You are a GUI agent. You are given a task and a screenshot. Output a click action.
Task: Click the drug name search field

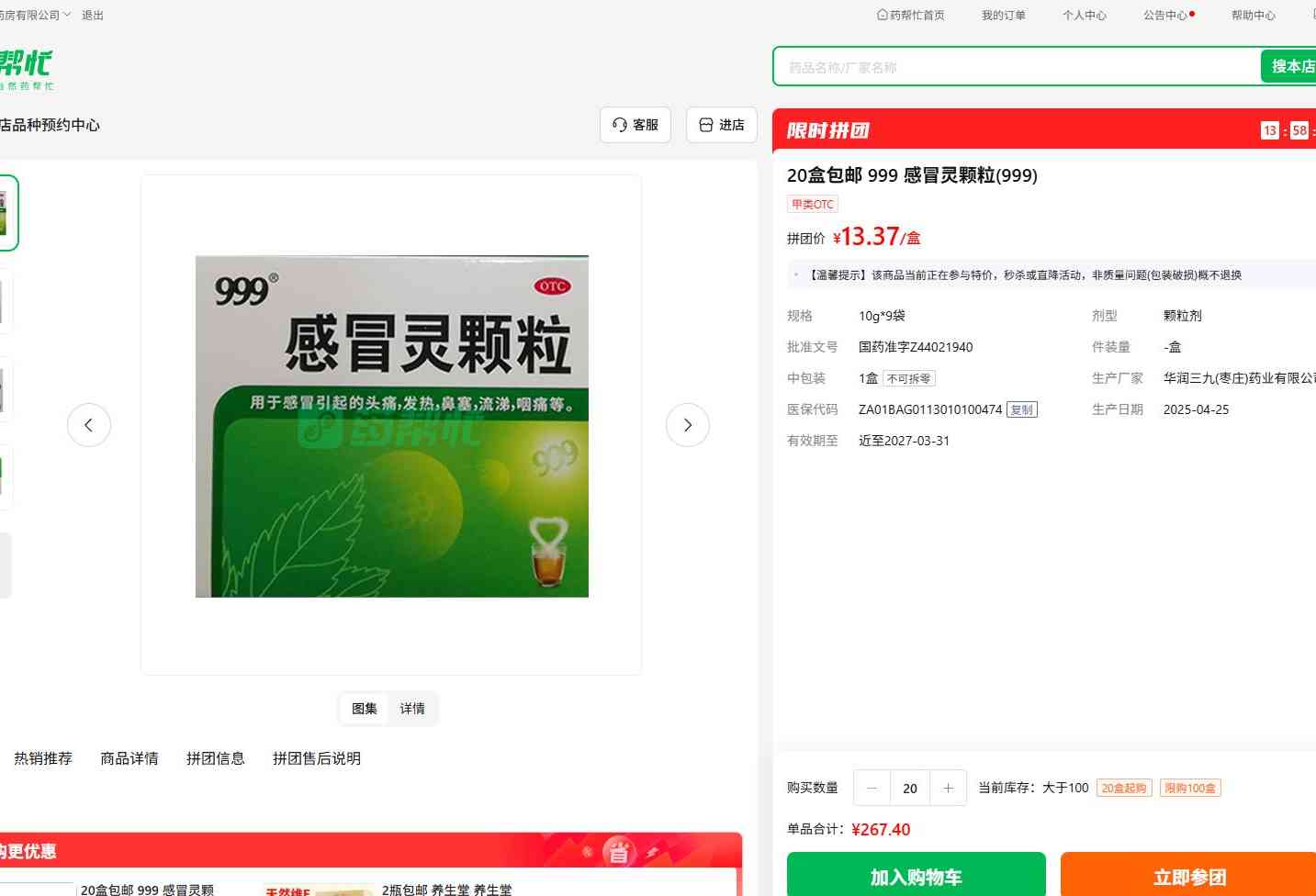tap(1015, 67)
